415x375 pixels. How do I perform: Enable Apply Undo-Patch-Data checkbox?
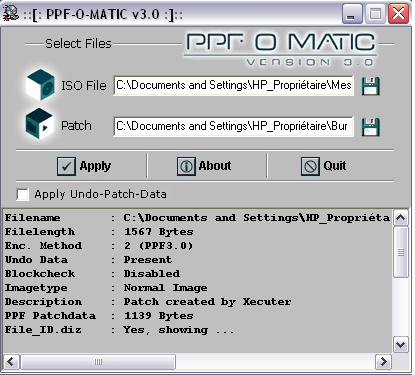pos(23,194)
